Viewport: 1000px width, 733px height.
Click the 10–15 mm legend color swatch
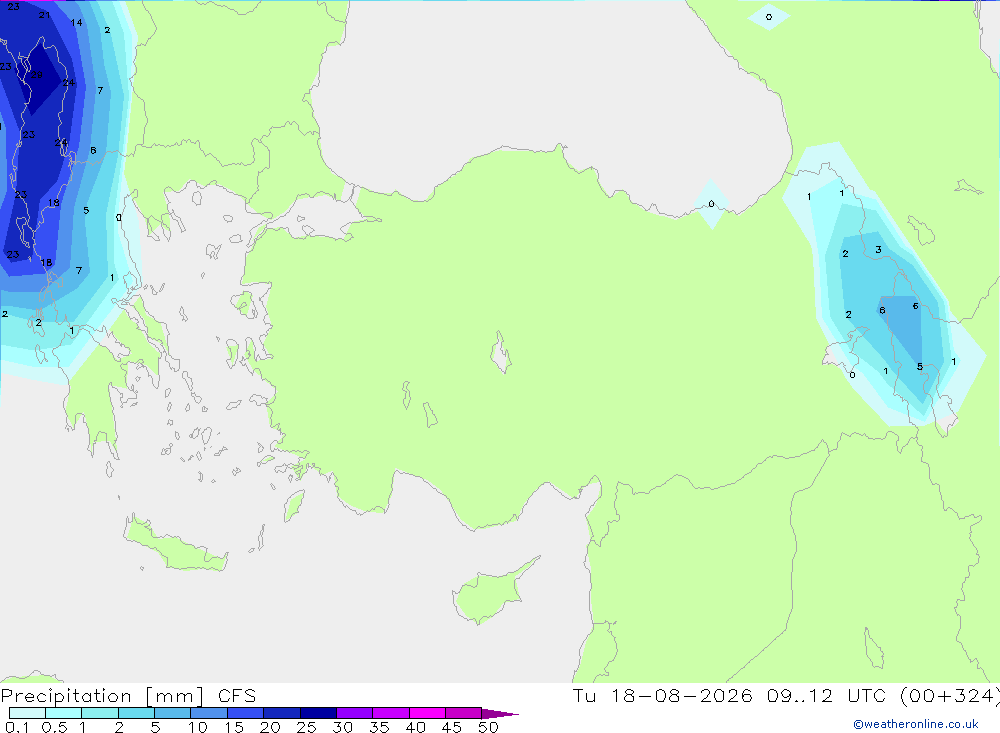pyautogui.click(x=209, y=713)
